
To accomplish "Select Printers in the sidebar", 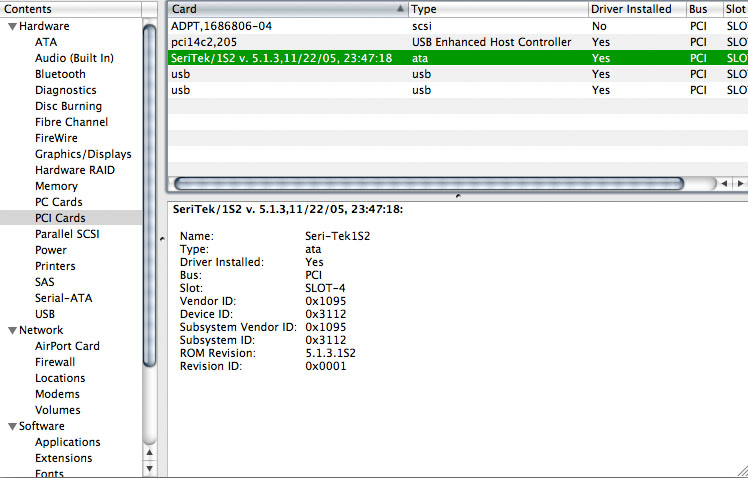I will click(x=55, y=266).
